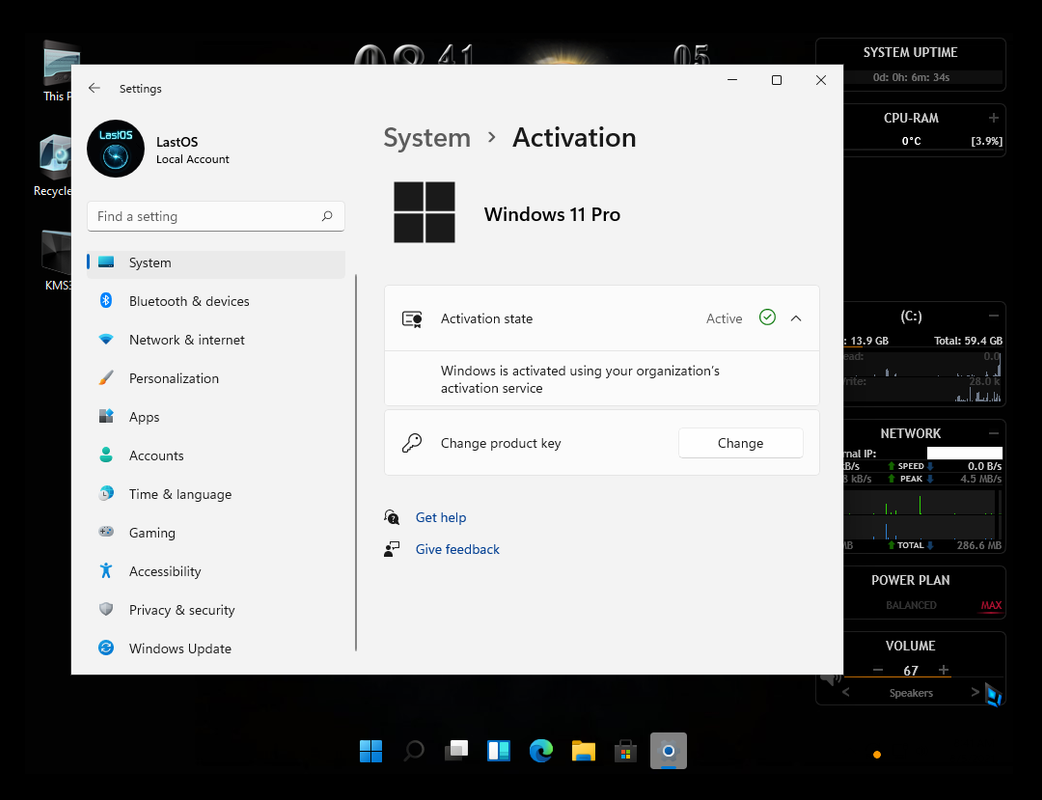Screen dimensions: 1042x800
Task: Click the Activation state certificate icon
Action: (x=412, y=319)
